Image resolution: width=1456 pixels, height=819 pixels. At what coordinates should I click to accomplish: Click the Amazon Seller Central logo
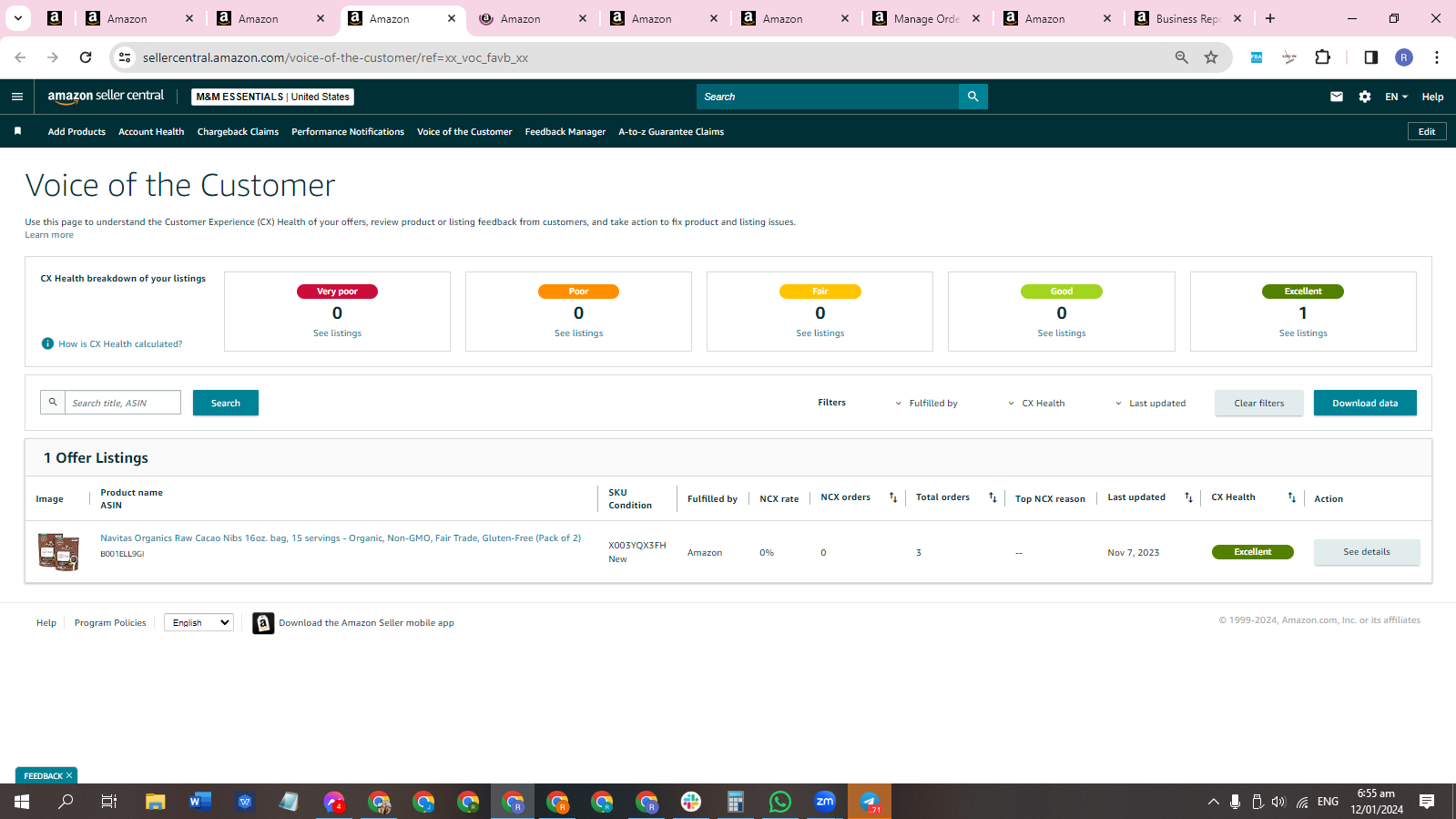point(106,96)
